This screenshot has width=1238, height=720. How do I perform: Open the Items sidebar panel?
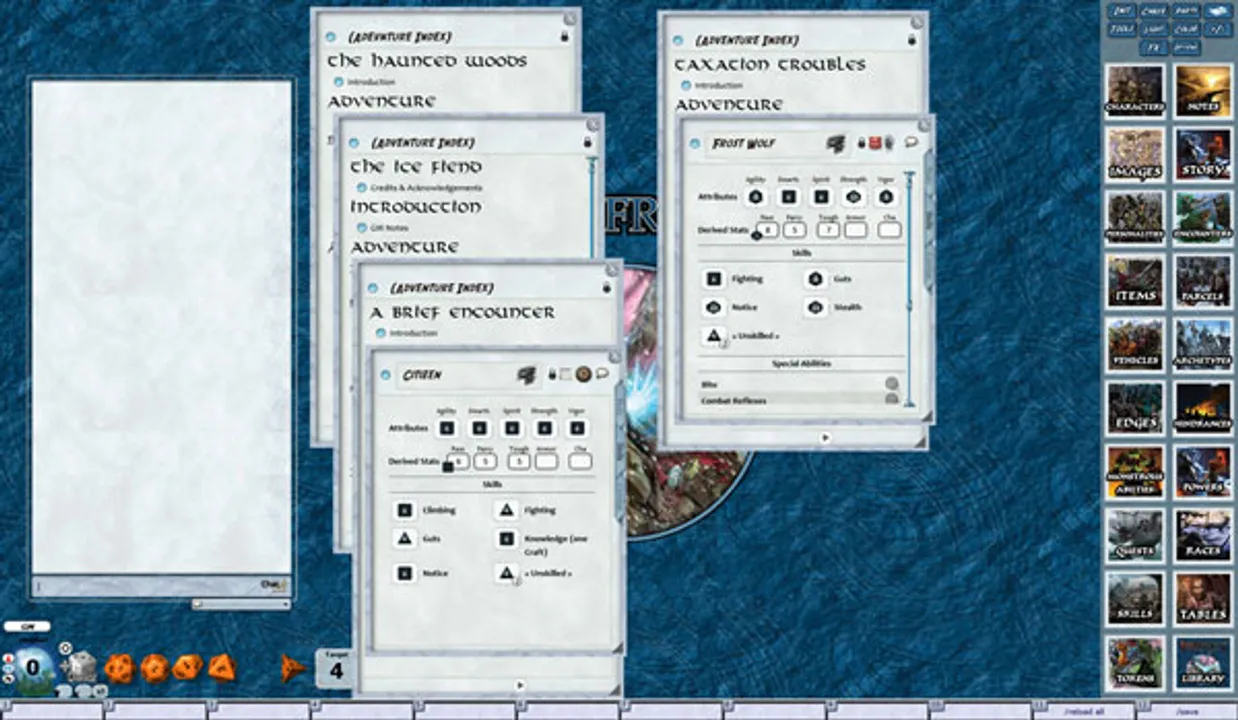click(1135, 280)
